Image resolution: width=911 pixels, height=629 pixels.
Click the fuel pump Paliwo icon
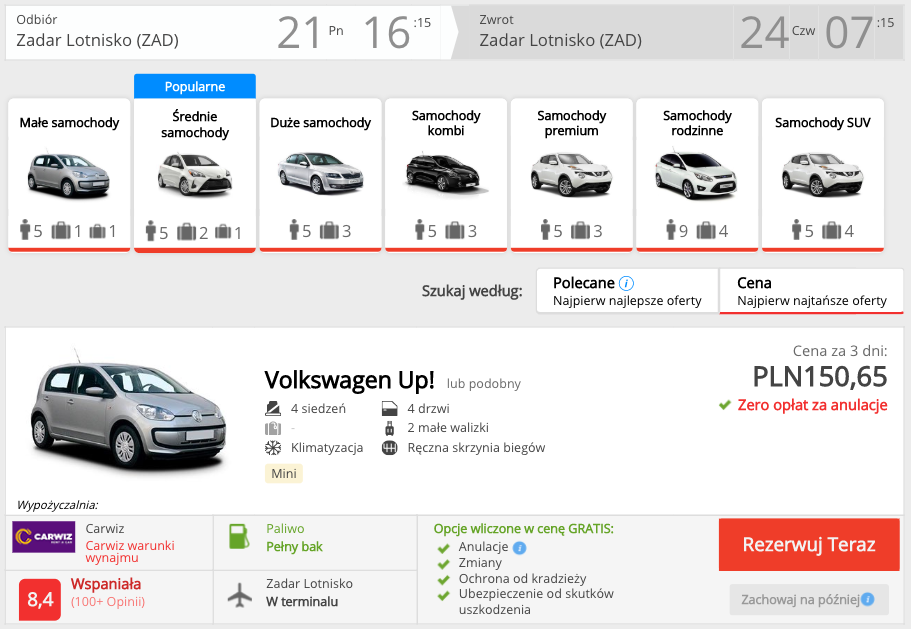[x=239, y=536]
